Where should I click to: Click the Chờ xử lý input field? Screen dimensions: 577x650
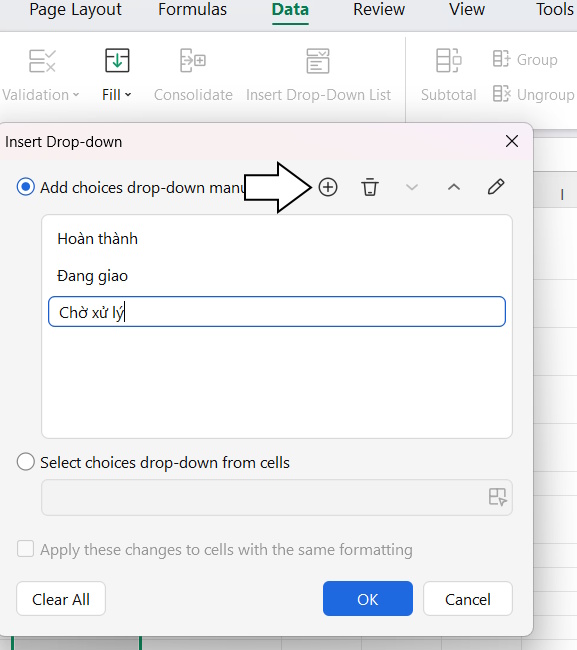276,312
